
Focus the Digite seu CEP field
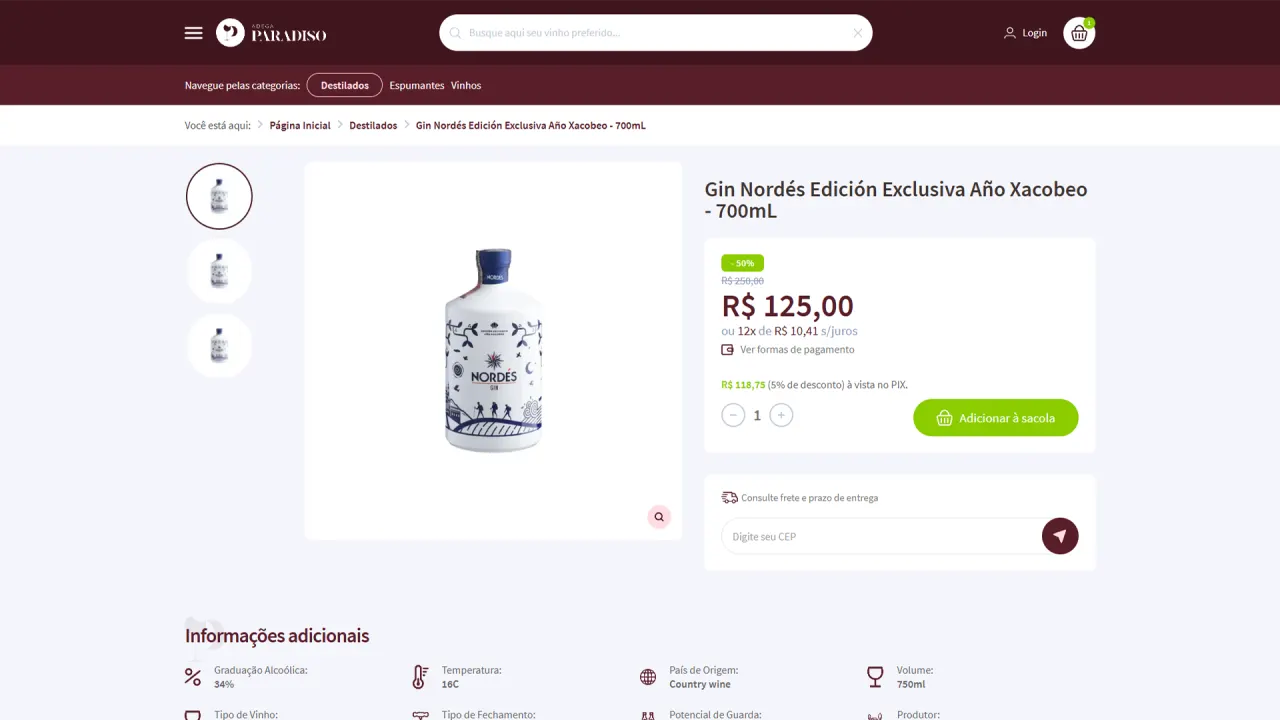pos(882,536)
